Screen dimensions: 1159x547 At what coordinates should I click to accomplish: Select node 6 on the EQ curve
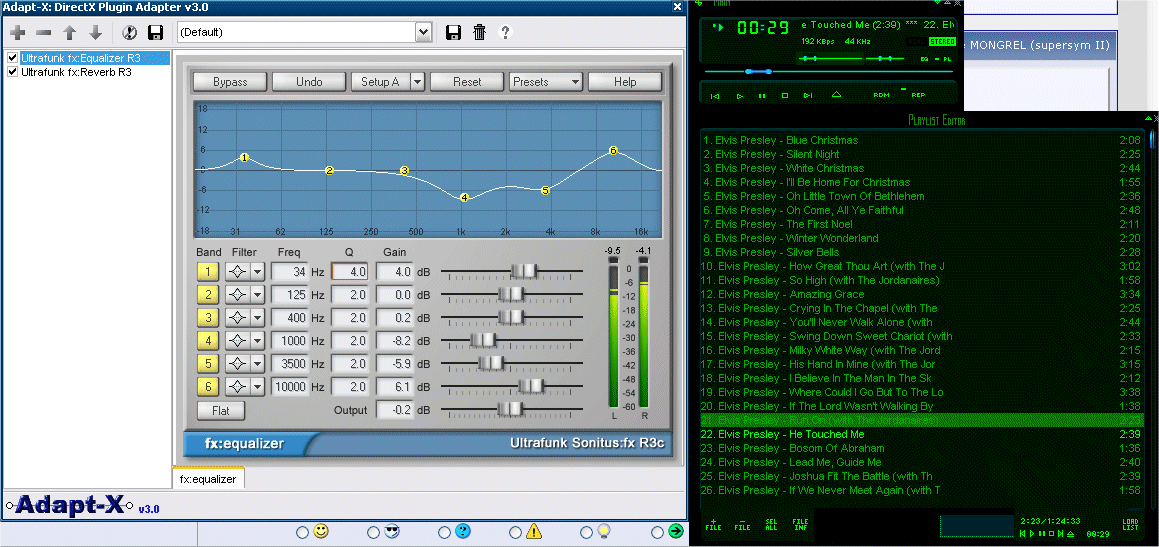point(613,151)
